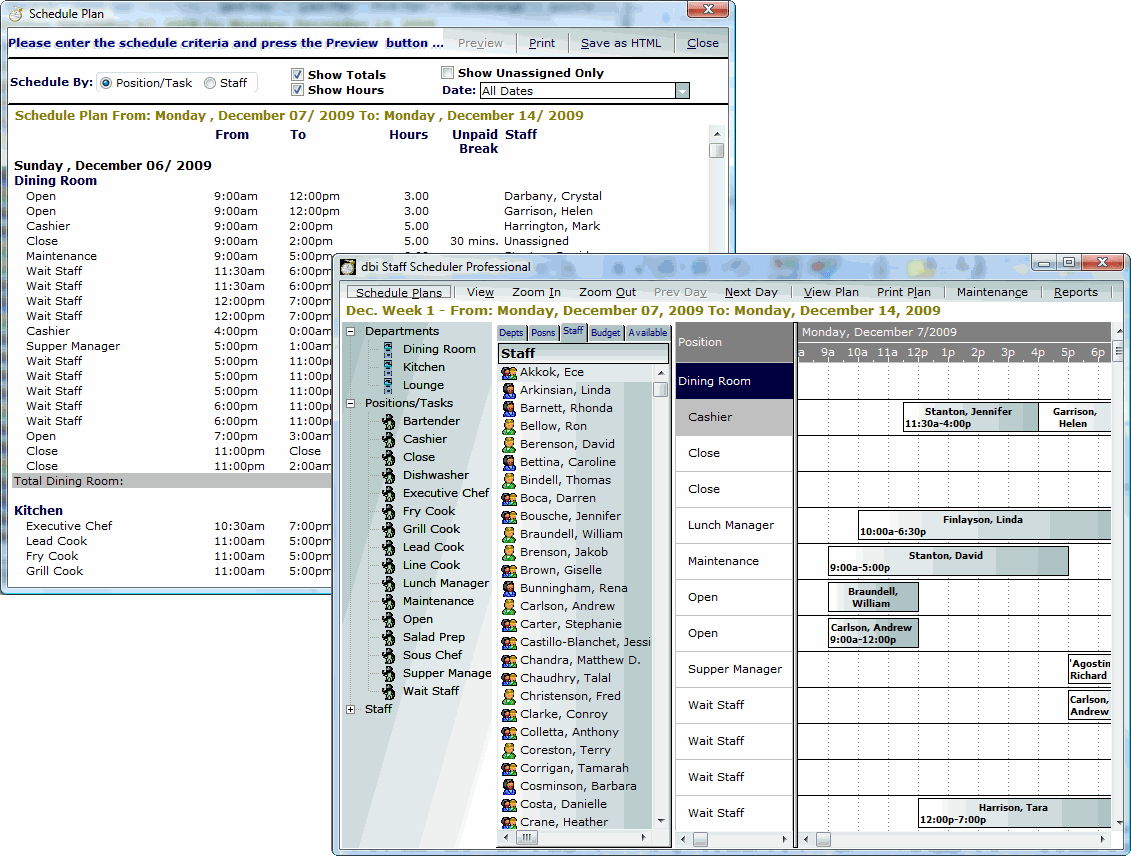Enable Show Unassigned Only checkbox

[447, 72]
